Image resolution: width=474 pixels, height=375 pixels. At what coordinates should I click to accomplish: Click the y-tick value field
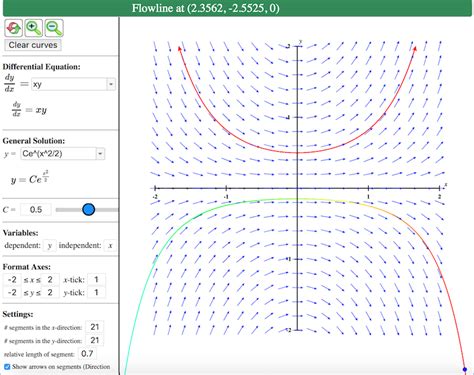pyautogui.click(x=96, y=292)
